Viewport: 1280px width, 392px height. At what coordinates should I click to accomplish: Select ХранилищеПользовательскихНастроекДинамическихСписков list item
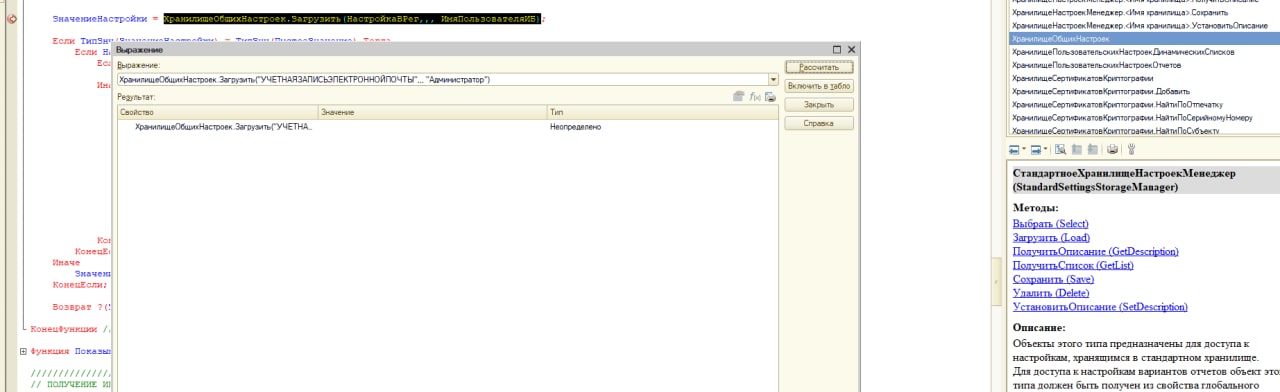(1123, 51)
